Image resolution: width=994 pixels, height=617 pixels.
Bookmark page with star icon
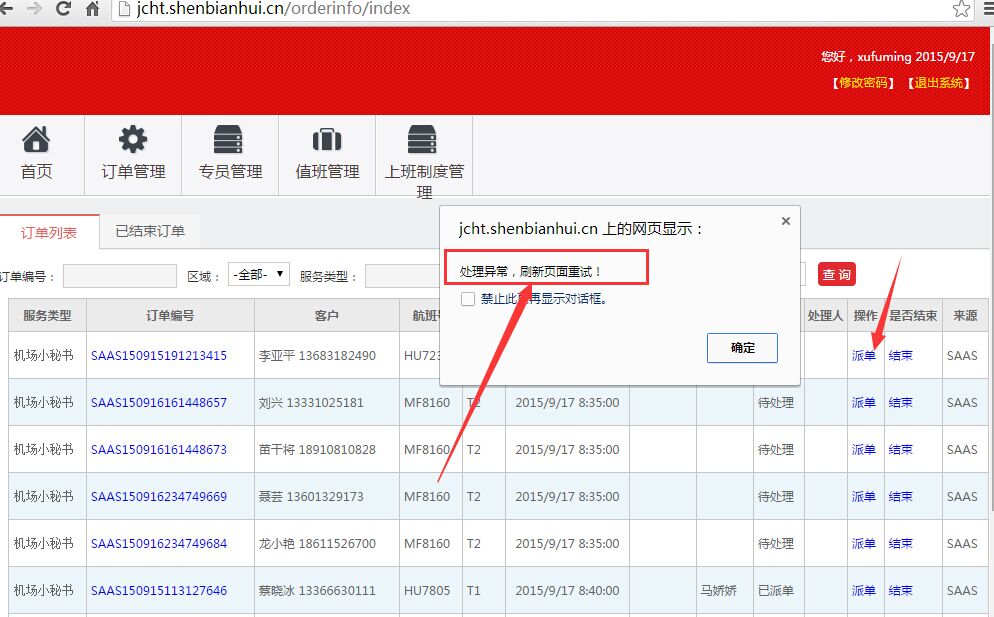[x=961, y=9]
